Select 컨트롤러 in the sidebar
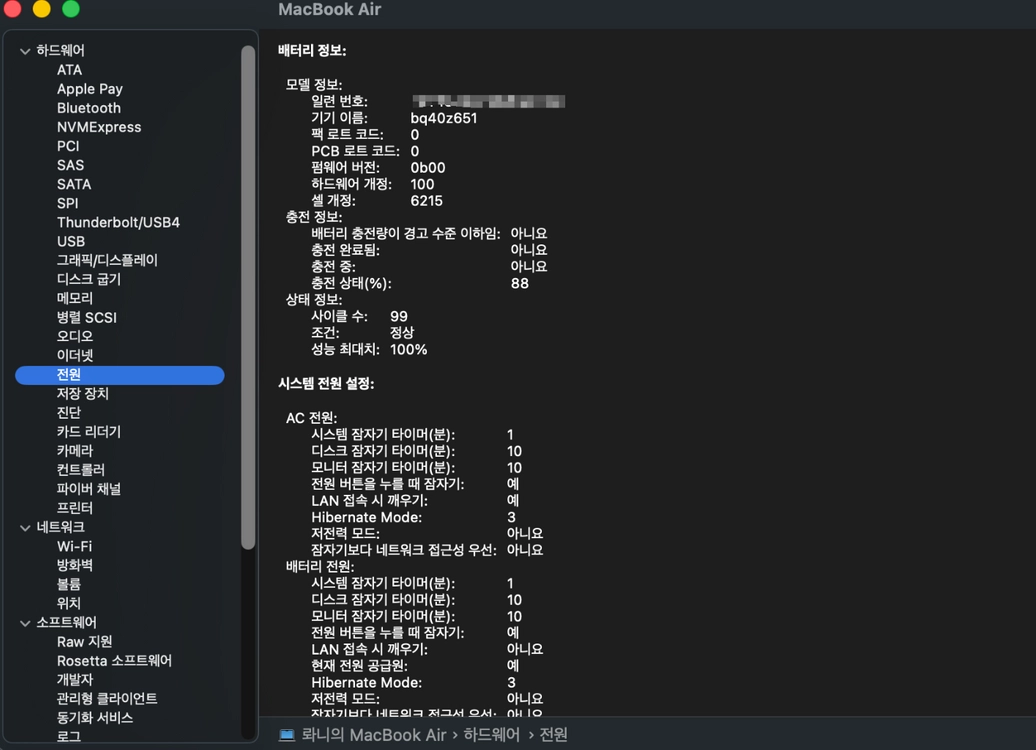Image resolution: width=1036 pixels, height=750 pixels. pos(81,470)
